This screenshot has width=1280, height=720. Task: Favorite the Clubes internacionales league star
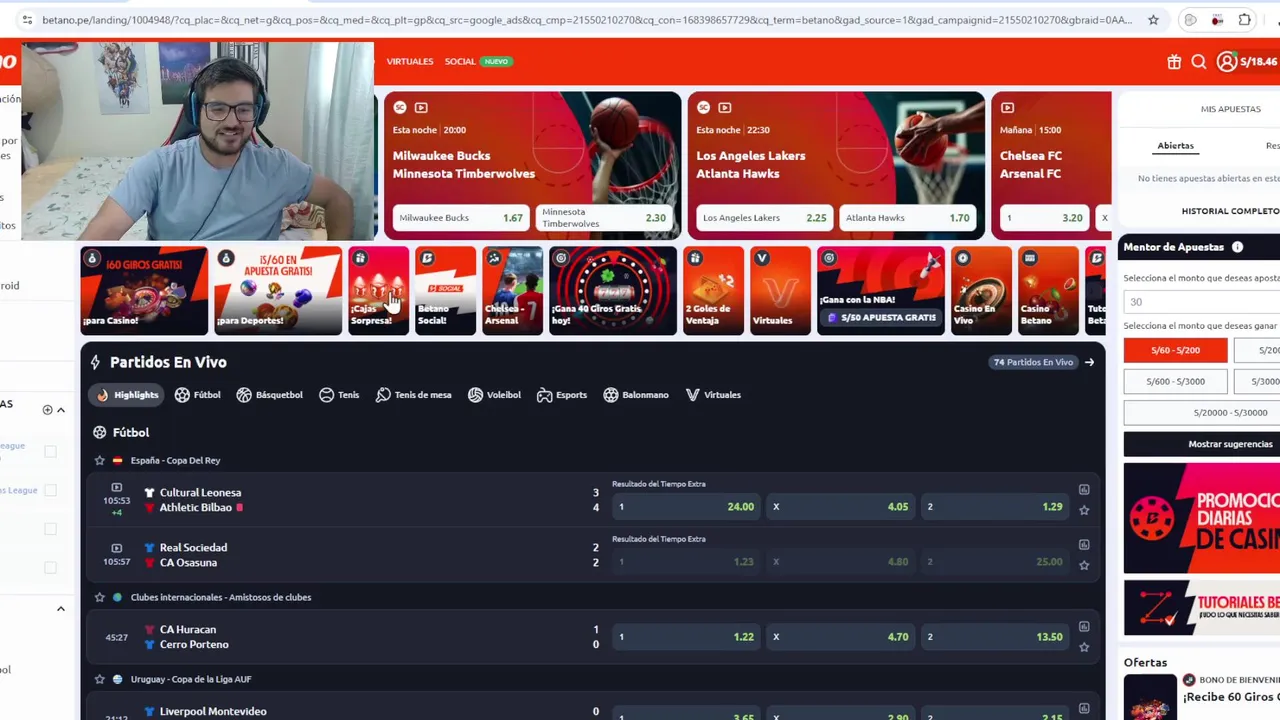point(99,597)
